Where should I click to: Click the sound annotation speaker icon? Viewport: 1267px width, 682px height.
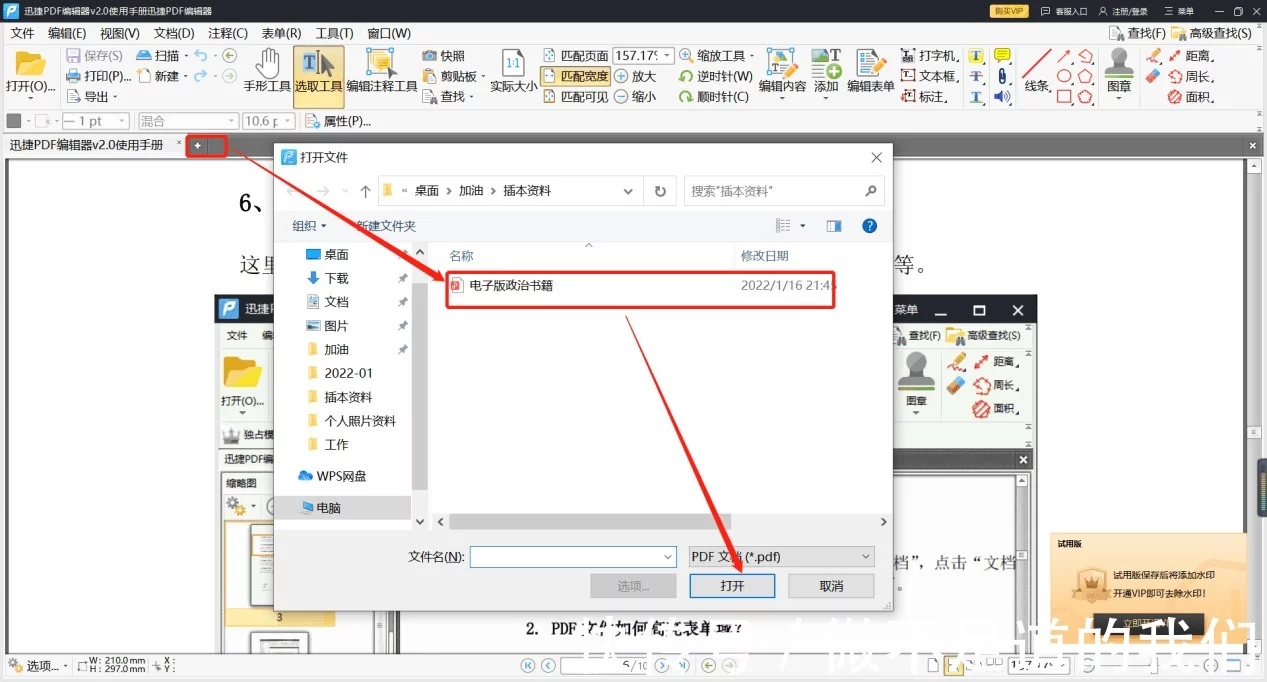tap(1001, 97)
